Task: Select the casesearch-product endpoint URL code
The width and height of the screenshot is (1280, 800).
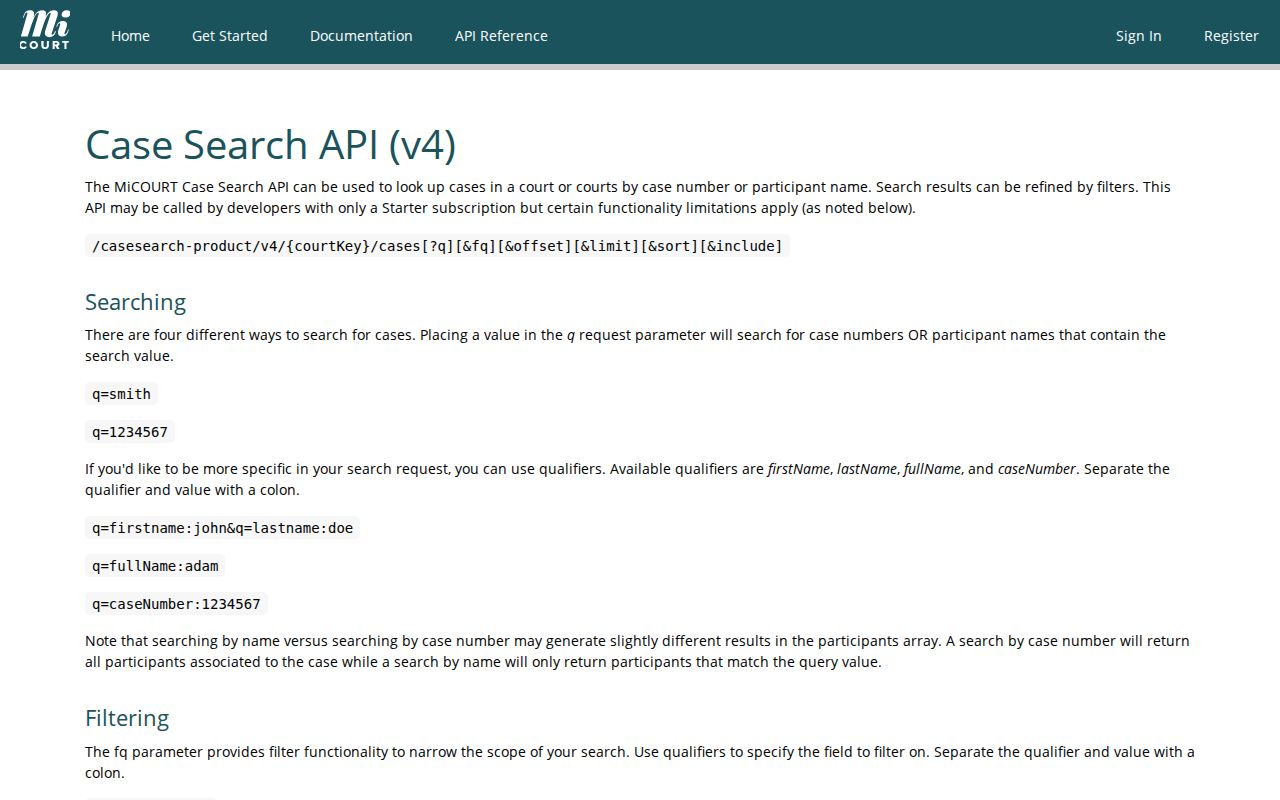Action: [437, 246]
